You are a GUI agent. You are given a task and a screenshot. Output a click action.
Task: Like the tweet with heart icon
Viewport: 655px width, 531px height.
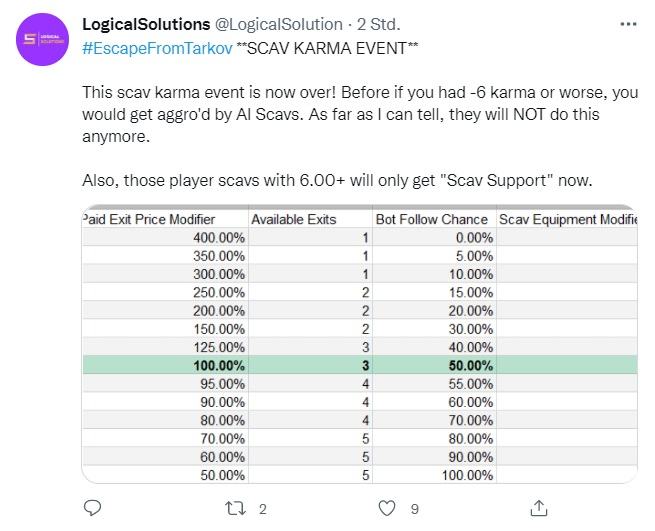[386, 508]
